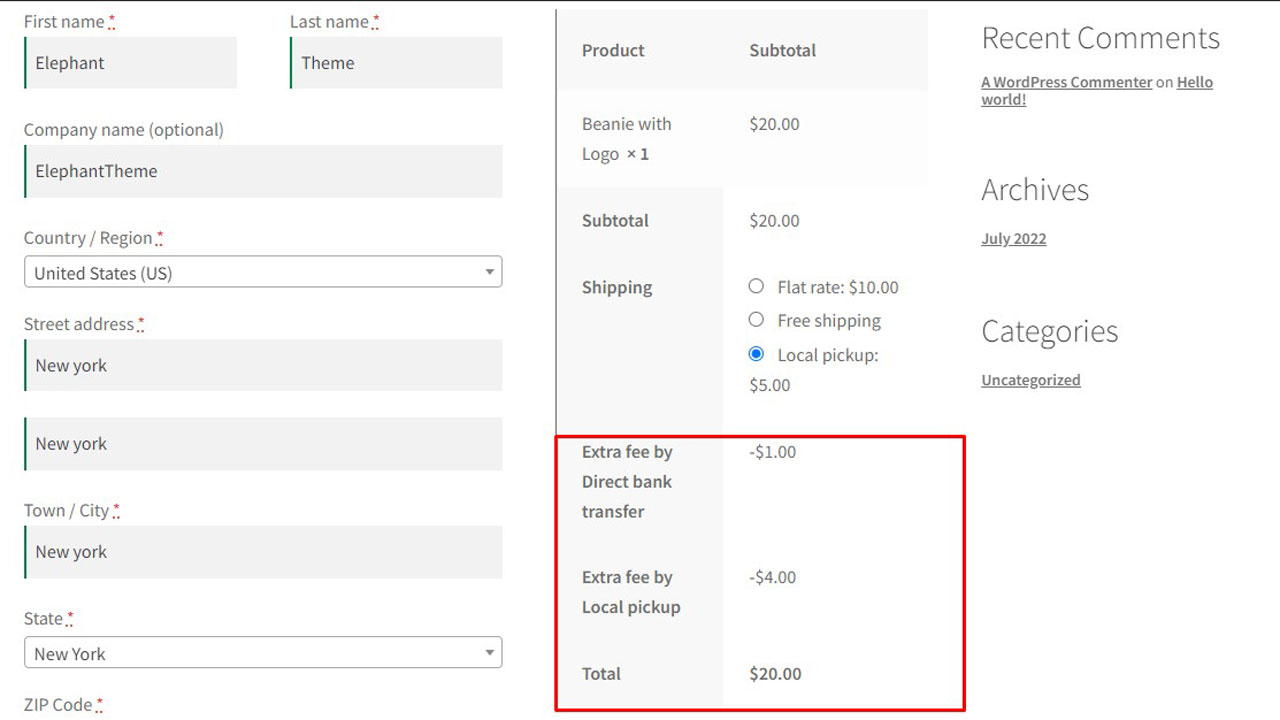This screenshot has width=1280, height=720.
Task: Click the Recent Comments heading
Action: tap(1100, 38)
